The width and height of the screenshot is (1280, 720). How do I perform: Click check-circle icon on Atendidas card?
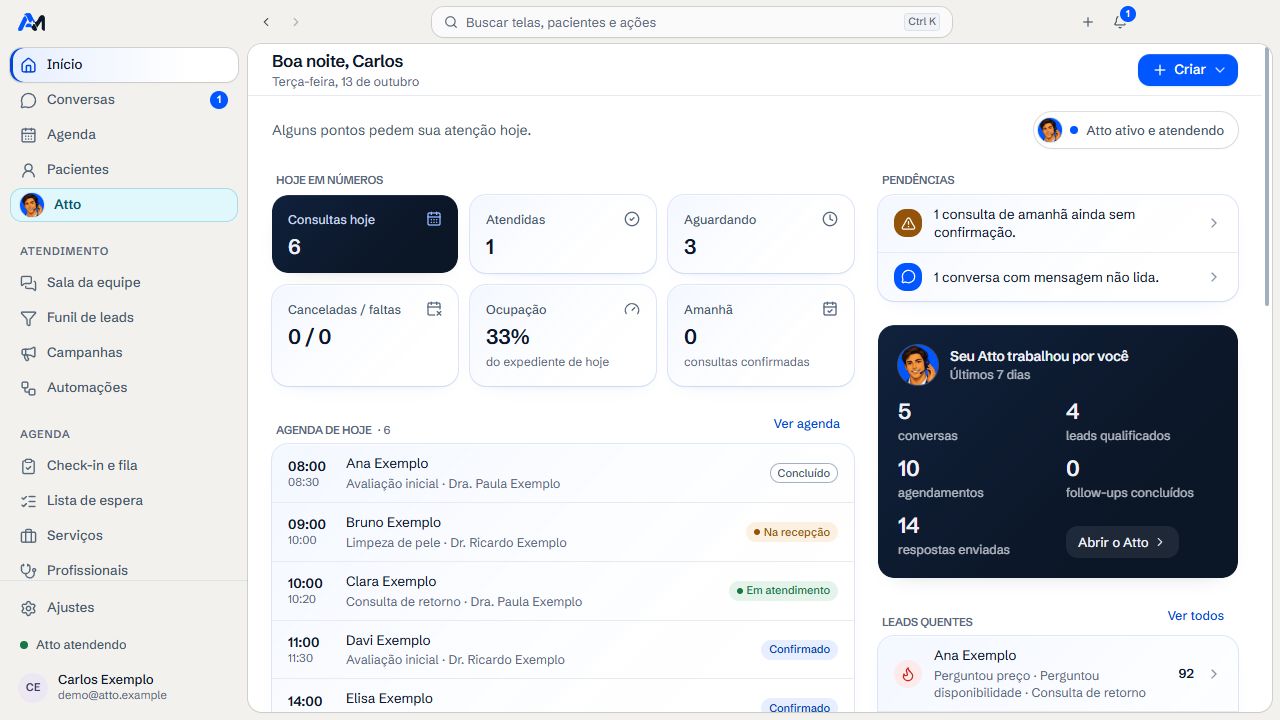[x=632, y=219]
